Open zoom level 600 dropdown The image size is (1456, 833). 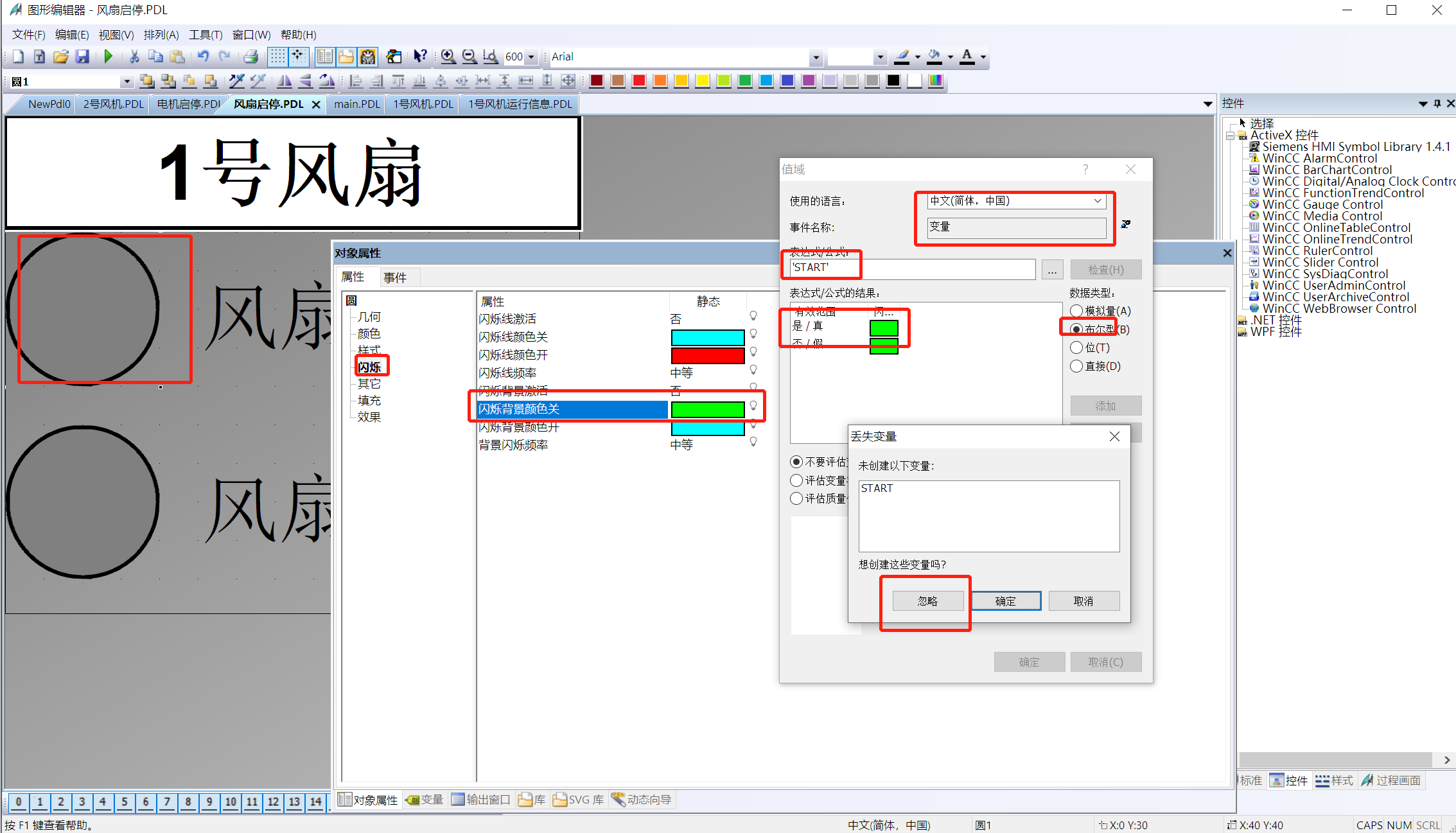pyautogui.click(x=531, y=57)
